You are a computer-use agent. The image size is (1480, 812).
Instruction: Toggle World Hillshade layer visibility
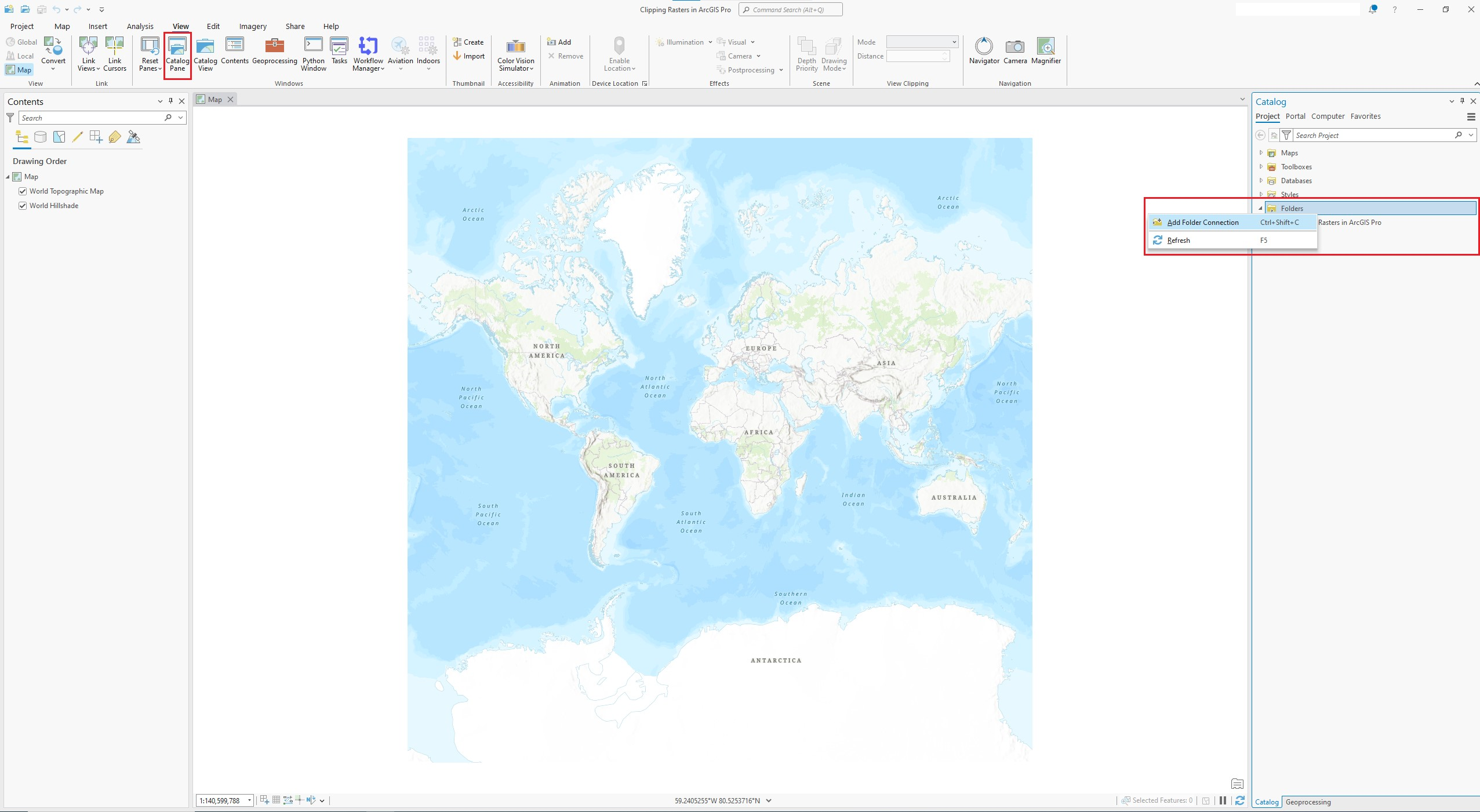click(x=23, y=206)
